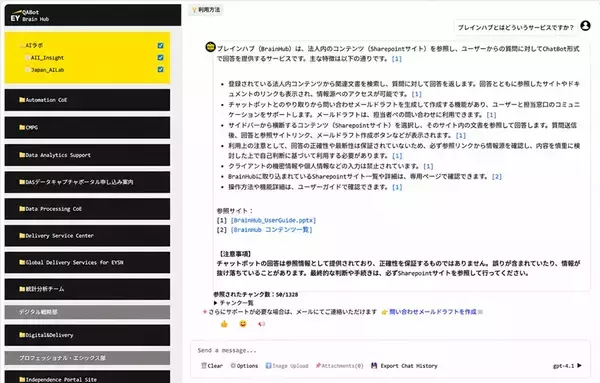
Task: Click the 統計分析チーム folder icon
Action: click(x=22, y=289)
